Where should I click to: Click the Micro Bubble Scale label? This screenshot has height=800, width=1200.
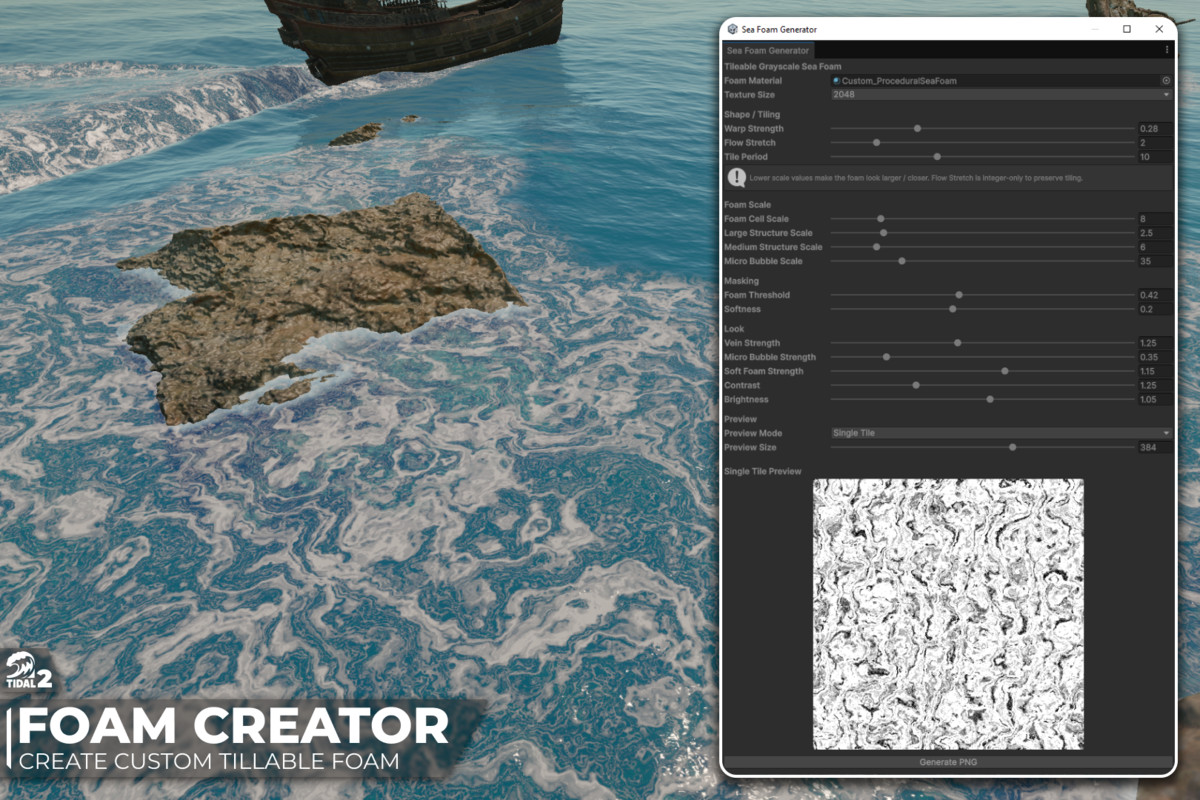(x=763, y=261)
